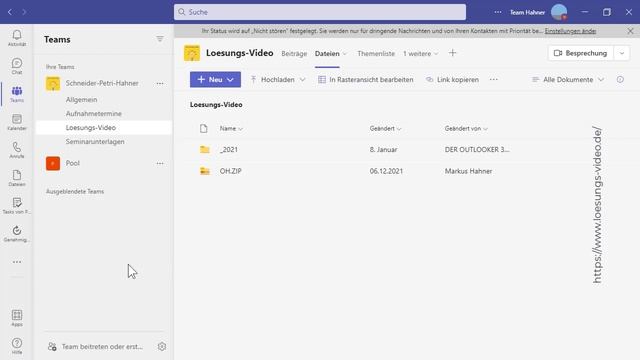Viewport: 640px width, 360px height.
Task: Select the Allgemein channel
Action: tap(82, 100)
